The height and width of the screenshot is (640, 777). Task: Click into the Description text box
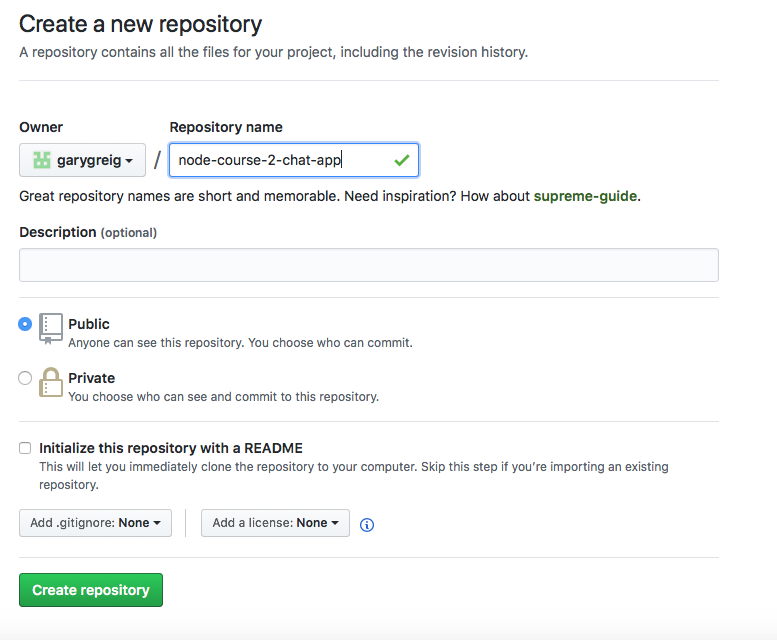pyautogui.click(x=368, y=265)
